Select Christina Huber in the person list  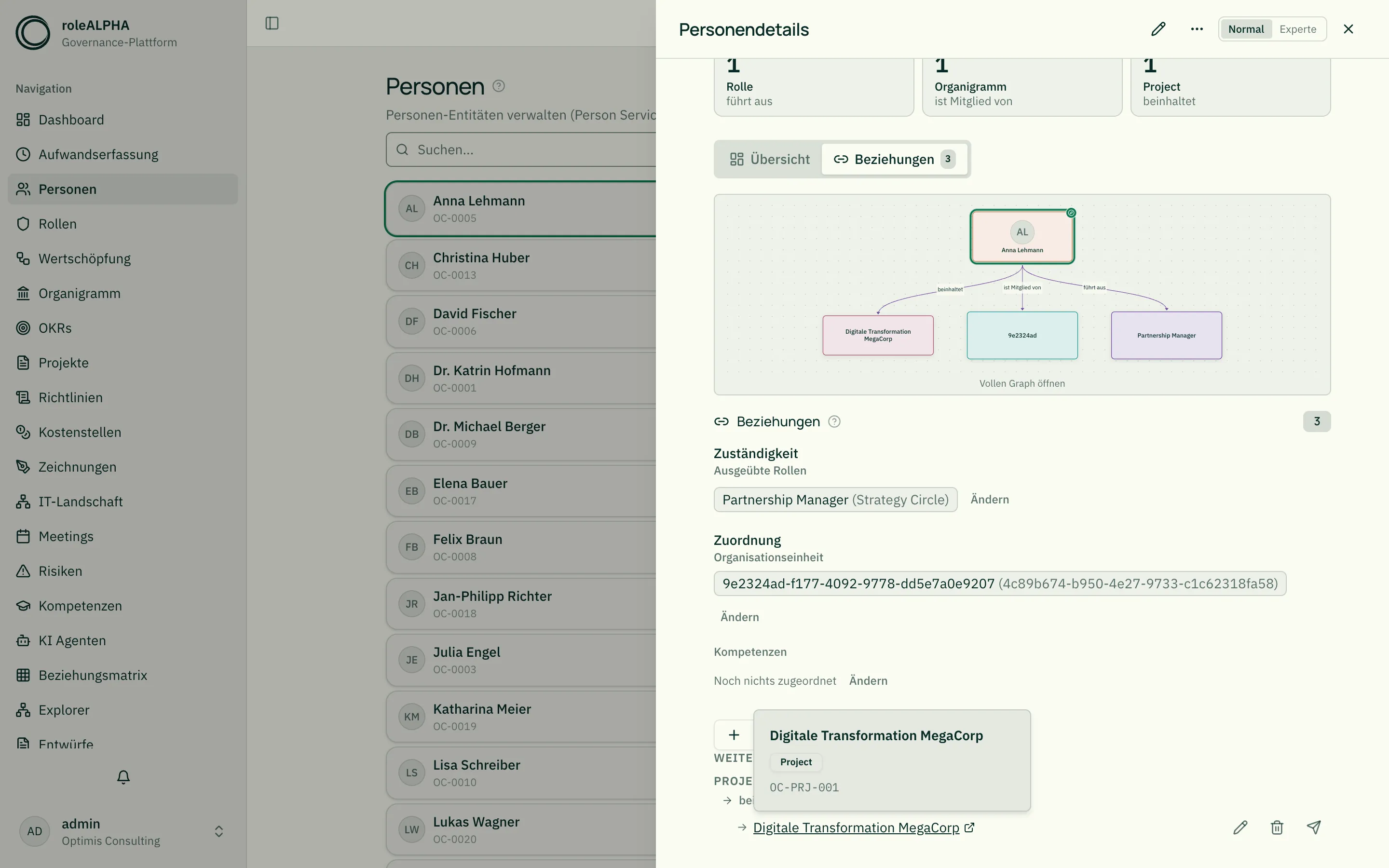pos(521,266)
